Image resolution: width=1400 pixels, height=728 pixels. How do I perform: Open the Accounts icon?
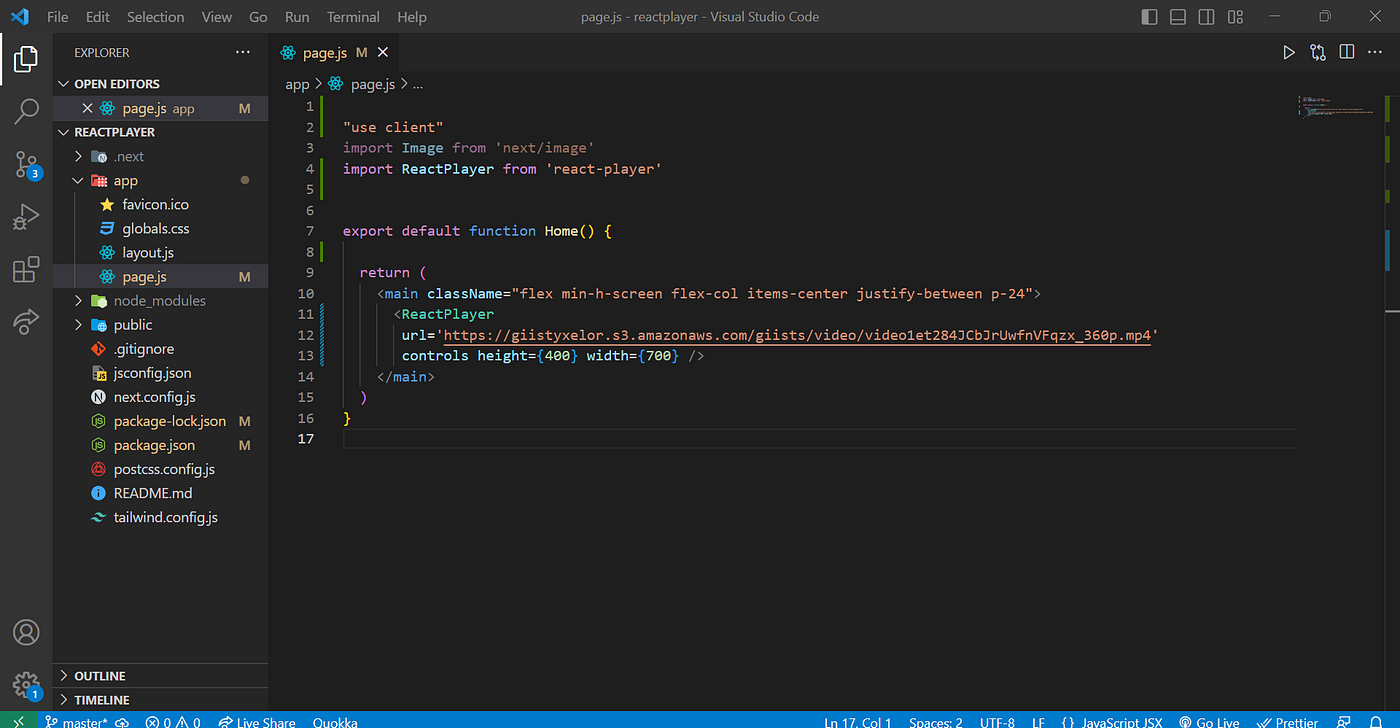(x=26, y=632)
